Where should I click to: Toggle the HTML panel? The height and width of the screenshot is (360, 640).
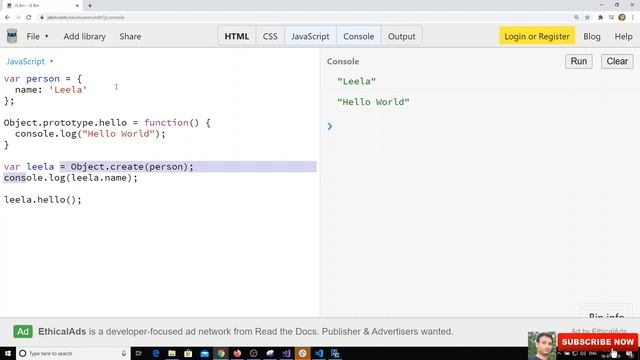[237, 36]
